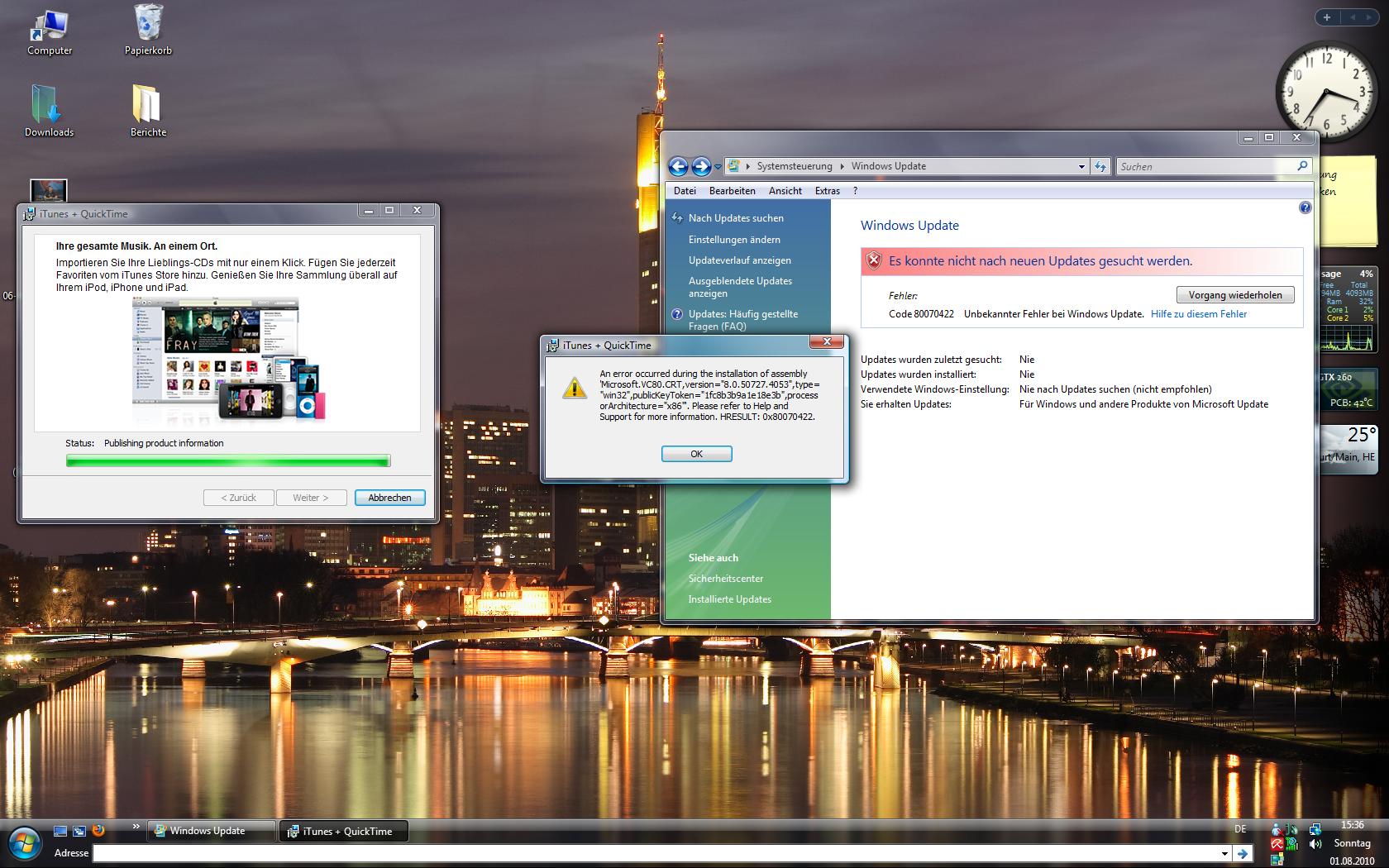Expand the quick launch overflow chevron
1389x868 pixels.
tap(136, 827)
